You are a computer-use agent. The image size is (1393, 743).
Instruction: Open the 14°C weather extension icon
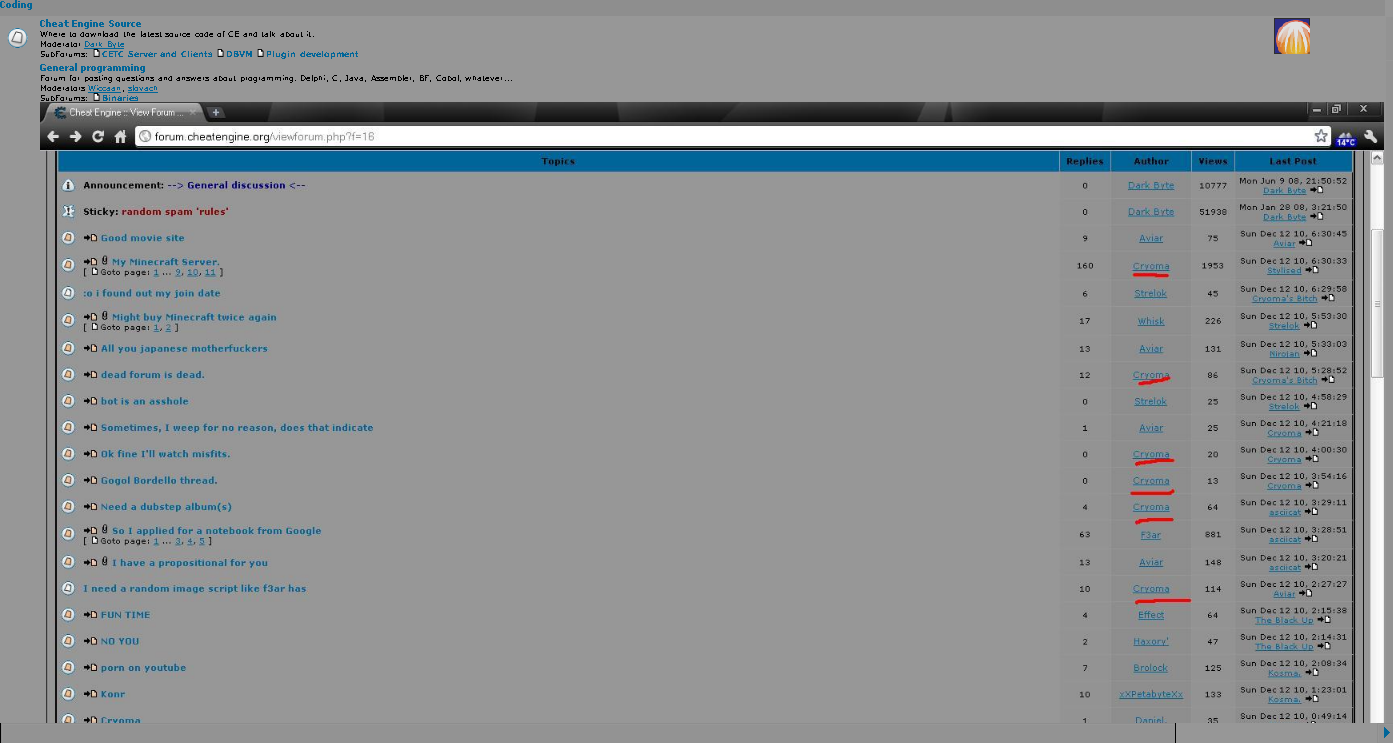click(x=1346, y=138)
